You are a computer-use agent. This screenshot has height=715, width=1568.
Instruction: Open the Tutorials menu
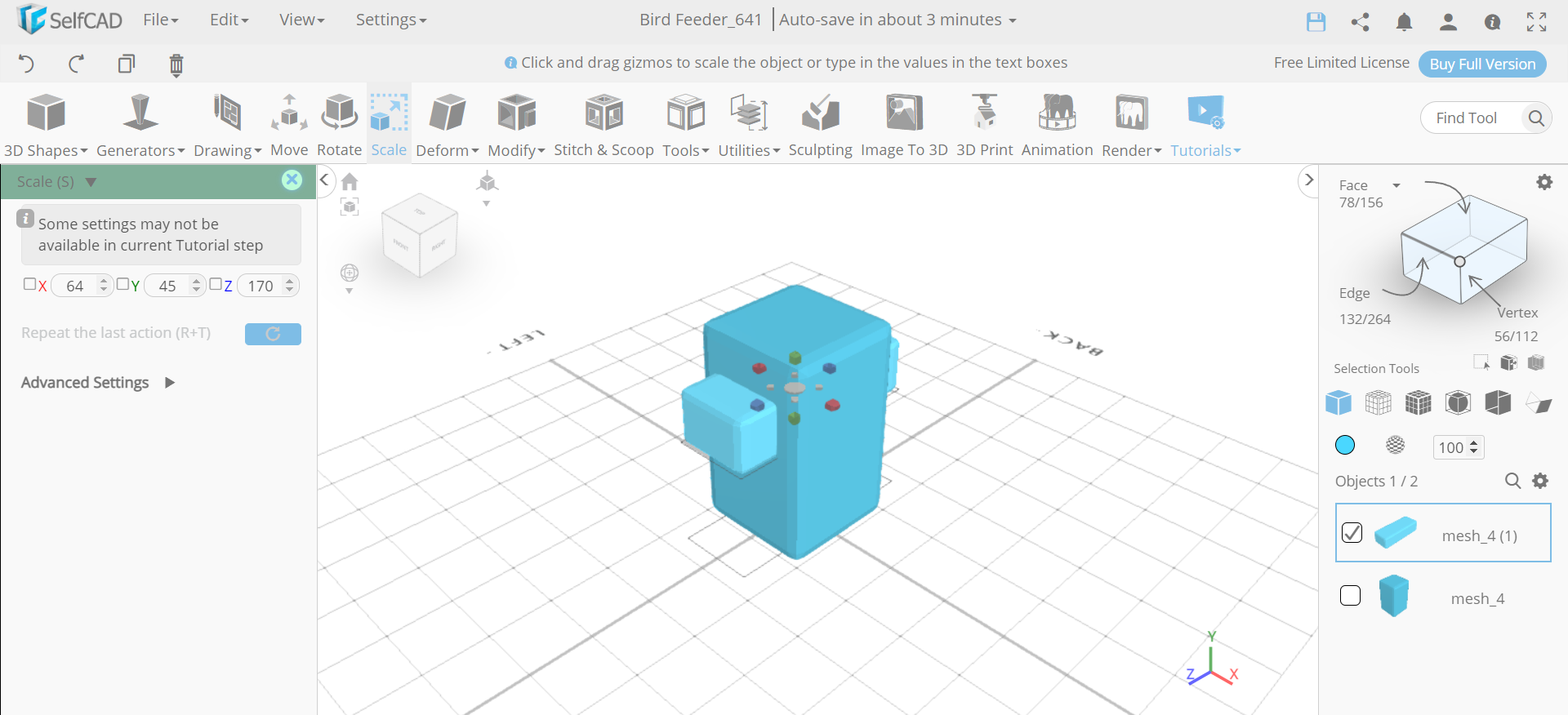coord(1205,124)
